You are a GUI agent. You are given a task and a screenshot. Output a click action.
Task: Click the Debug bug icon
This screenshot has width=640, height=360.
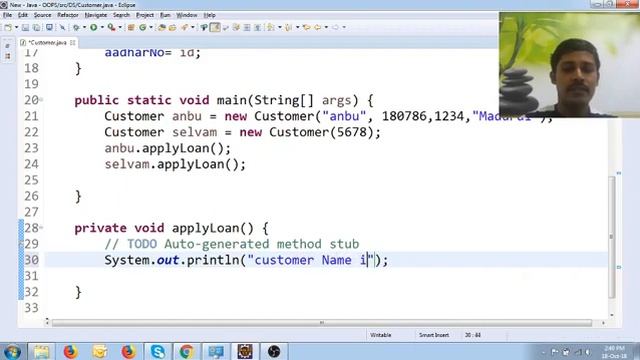(x=76, y=27)
